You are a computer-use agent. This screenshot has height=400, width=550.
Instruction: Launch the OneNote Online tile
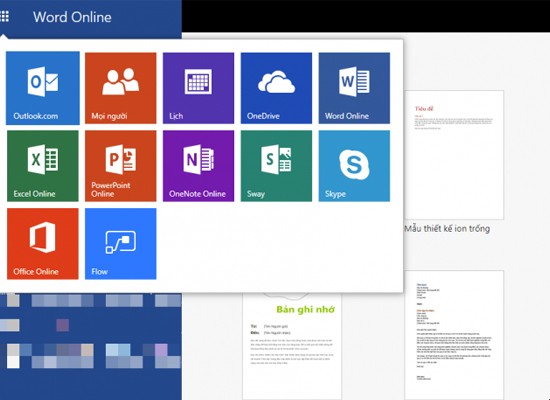(199, 166)
